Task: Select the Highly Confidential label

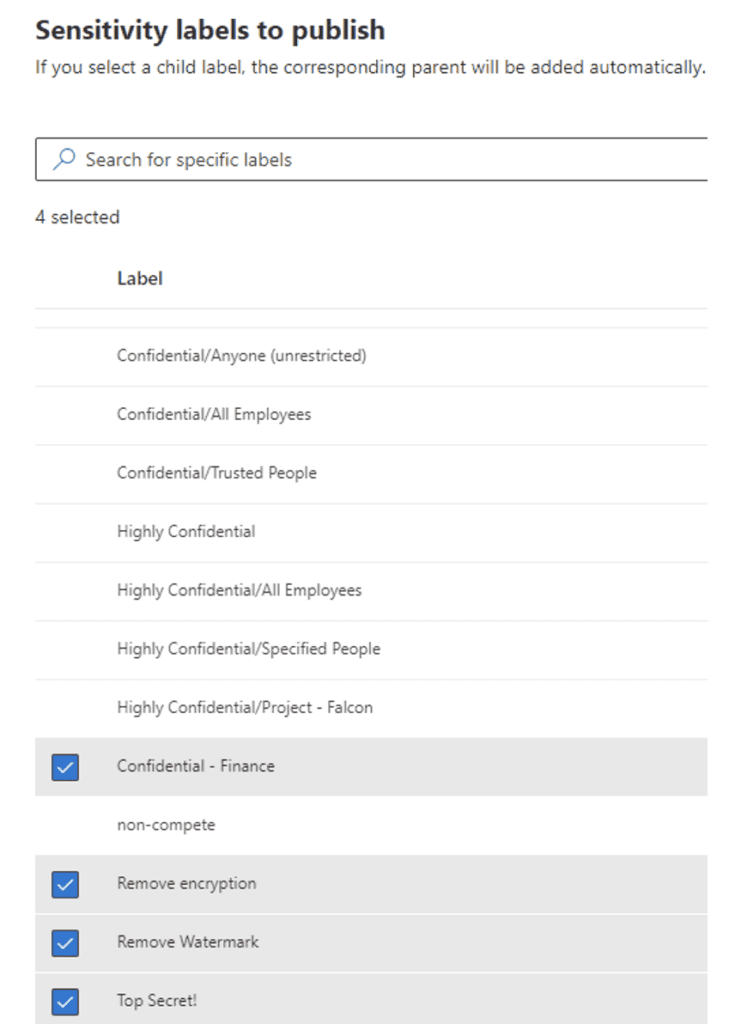Action: (371, 532)
